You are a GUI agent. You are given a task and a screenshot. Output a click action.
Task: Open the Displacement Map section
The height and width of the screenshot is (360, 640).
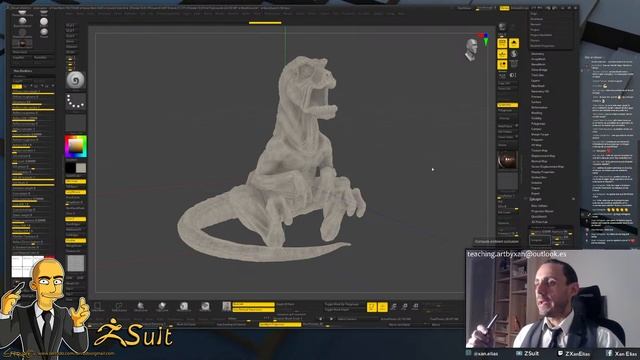[x=543, y=156]
